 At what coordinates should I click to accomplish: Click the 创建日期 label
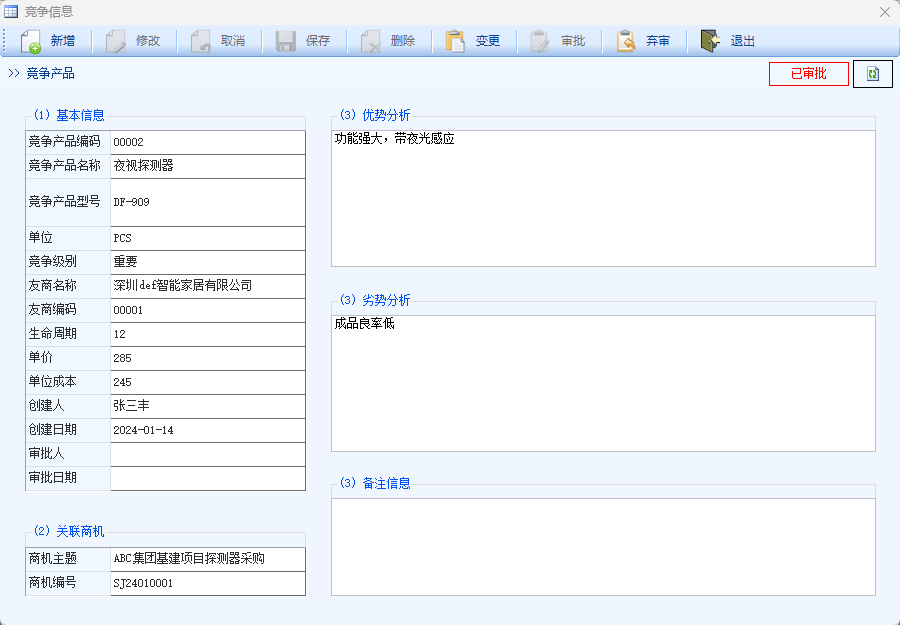52,429
